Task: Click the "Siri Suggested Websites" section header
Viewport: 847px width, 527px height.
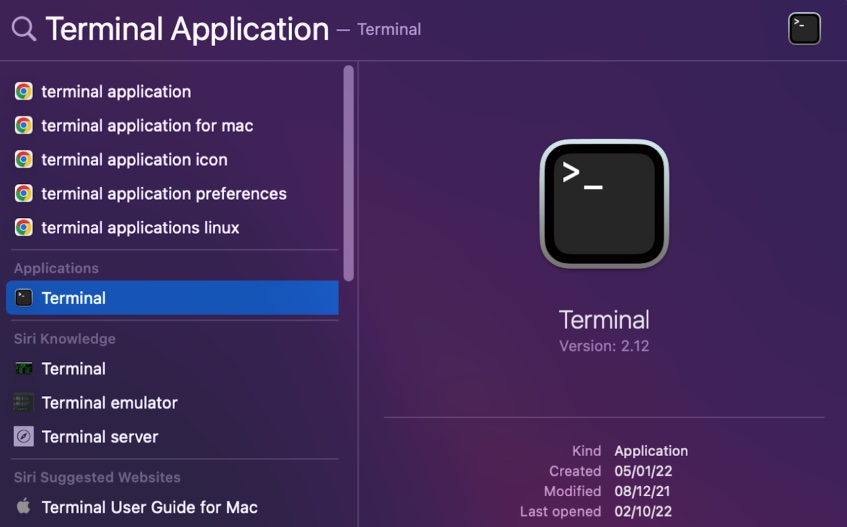Action: (x=97, y=477)
